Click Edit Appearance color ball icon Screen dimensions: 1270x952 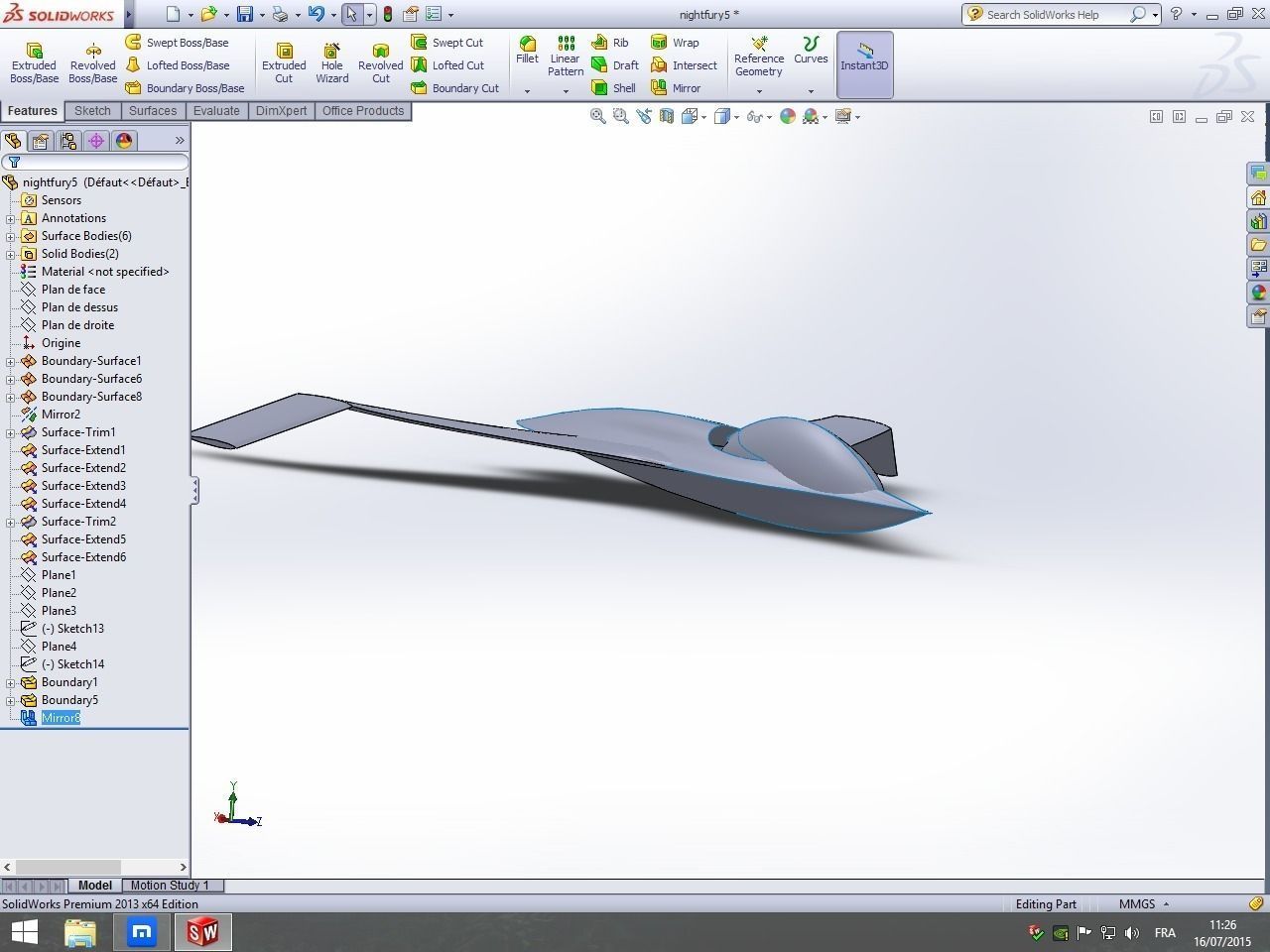click(x=788, y=117)
